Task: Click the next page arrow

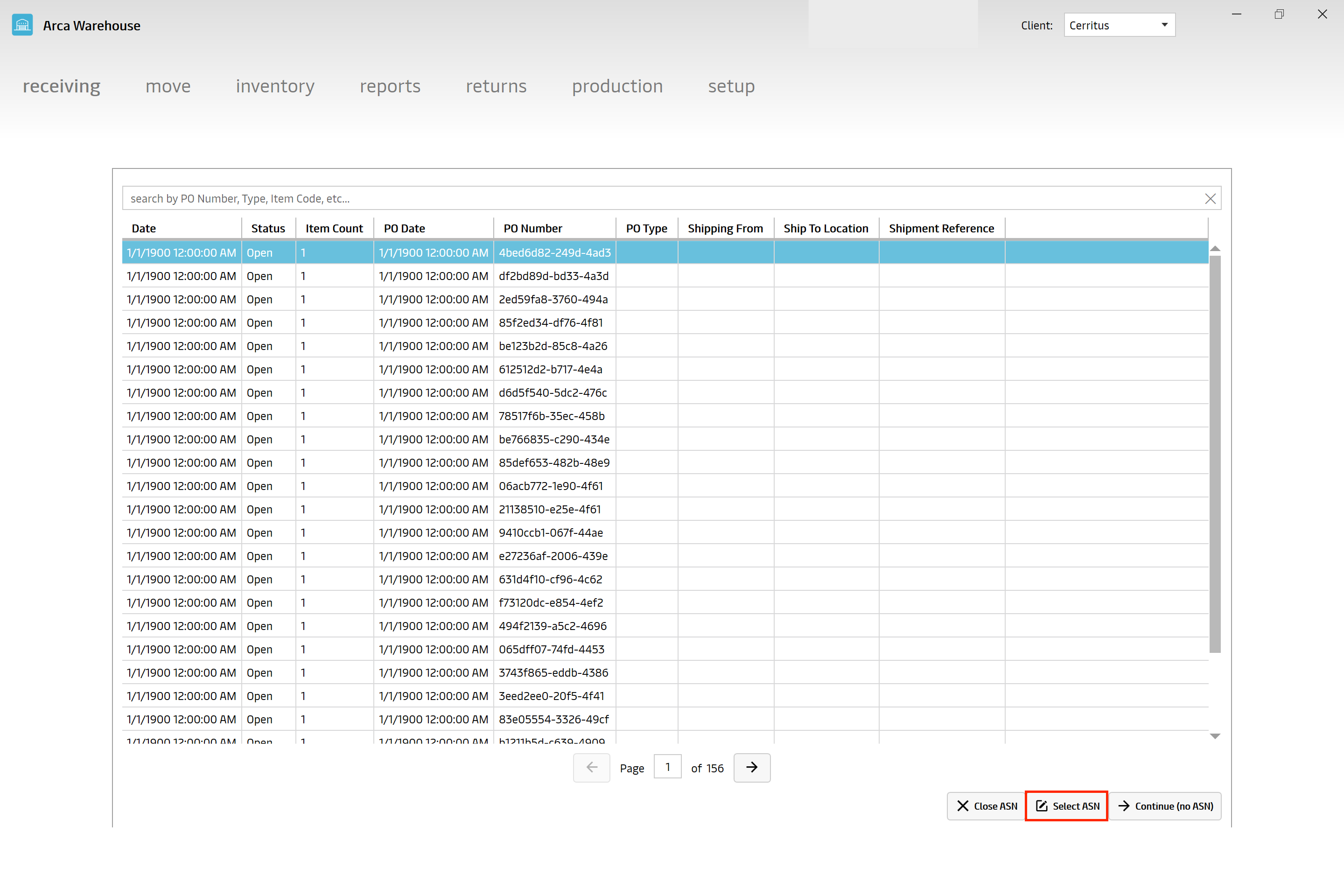Action: click(752, 768)
